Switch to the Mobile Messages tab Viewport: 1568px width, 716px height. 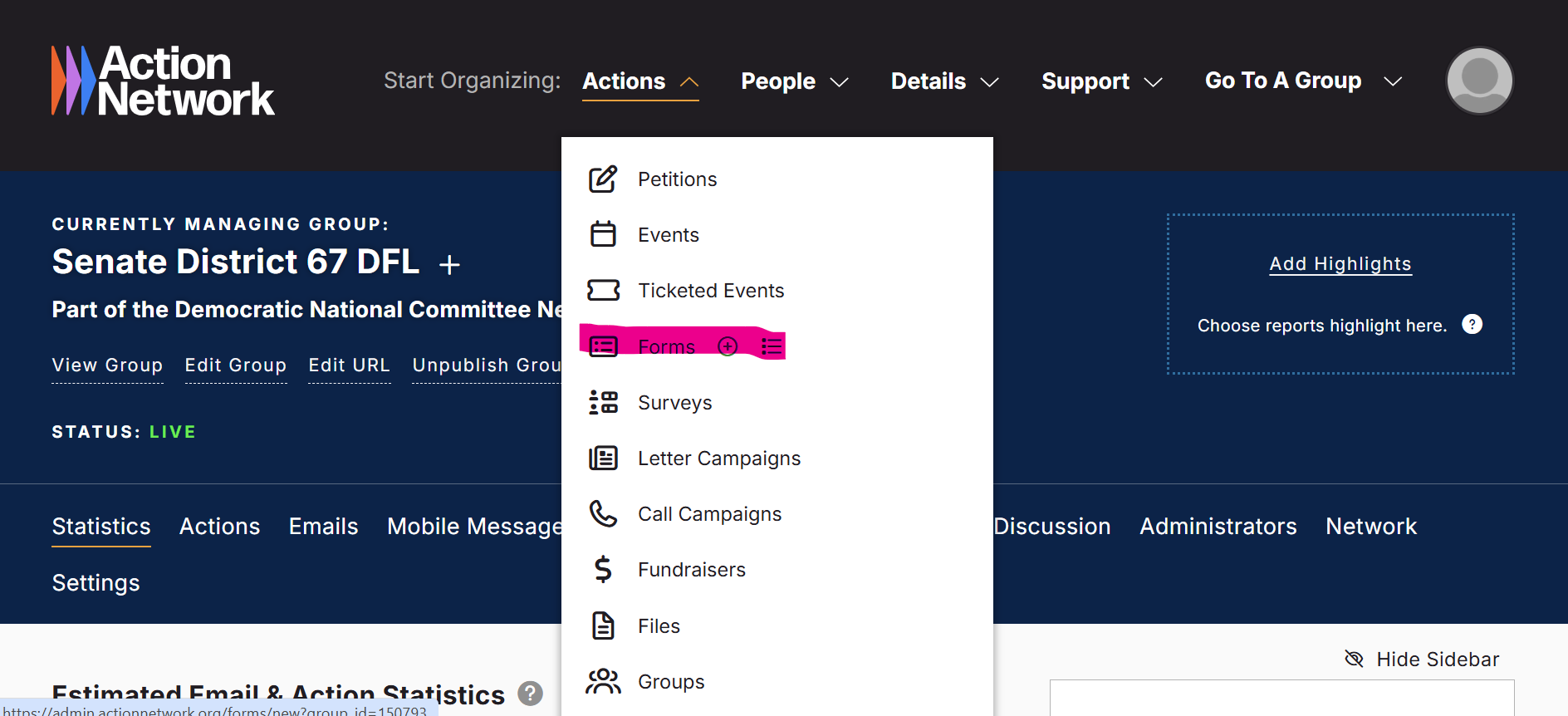[x=474, y=527]
